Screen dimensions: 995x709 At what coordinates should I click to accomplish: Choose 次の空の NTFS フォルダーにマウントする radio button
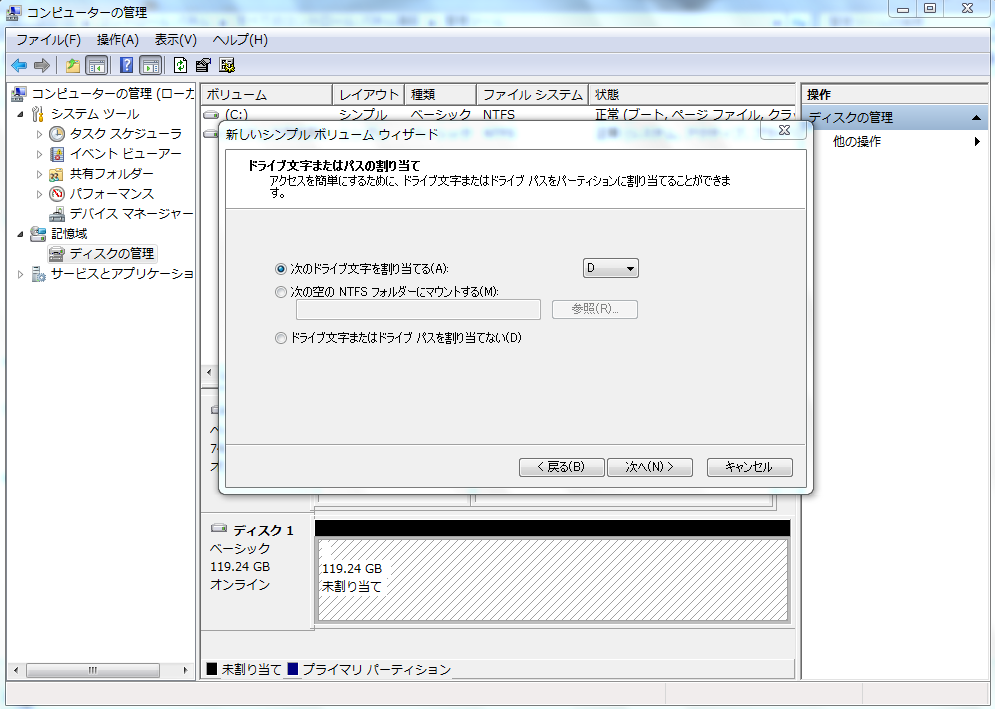coord(280,292)
